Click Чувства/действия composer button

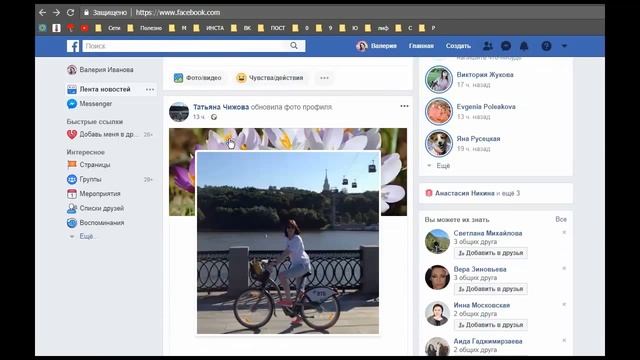point(270,78)
